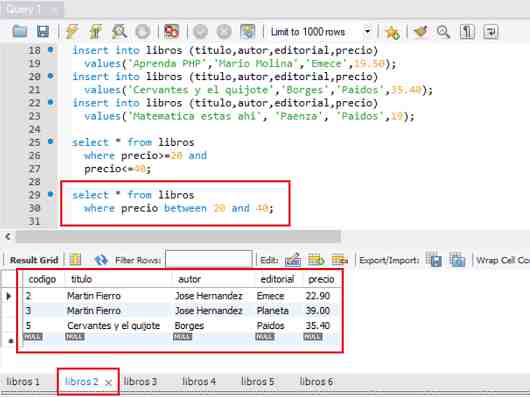Click the delete selected rows icon
The image size is (530, 397).
pyautogui.click(x=340, y=259)
